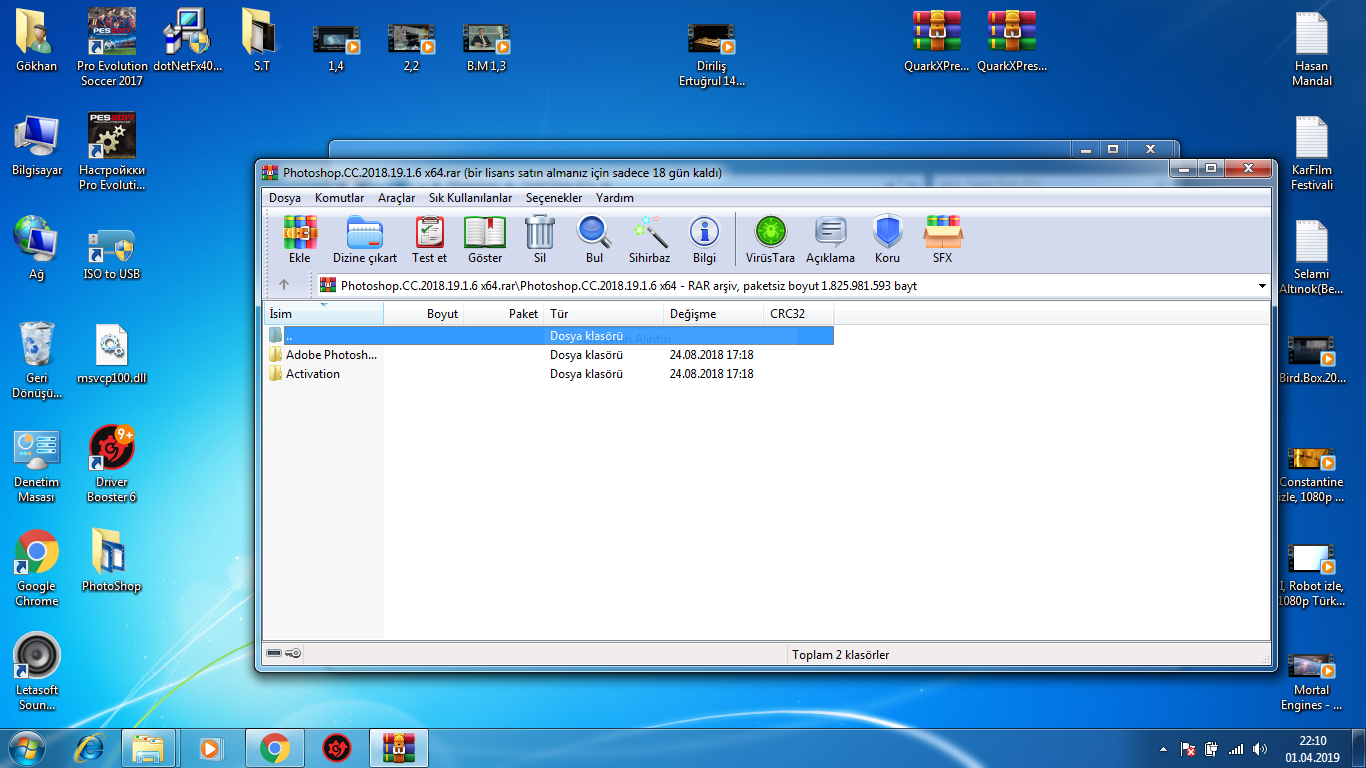Click the Koru protect archive icon

point(887,240)
